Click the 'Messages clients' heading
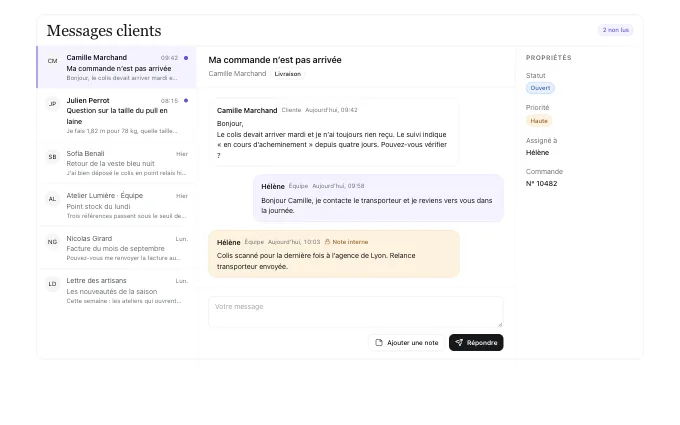The height and width of the screenshot is (425, 680). tap(104, 31)
